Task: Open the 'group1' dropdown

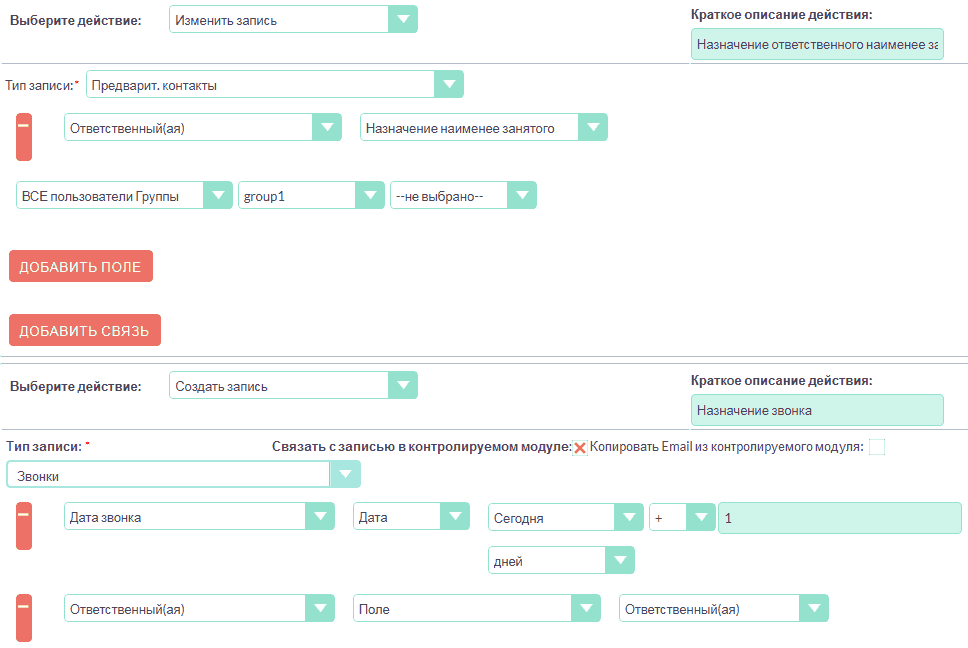Action: (311, 196)
